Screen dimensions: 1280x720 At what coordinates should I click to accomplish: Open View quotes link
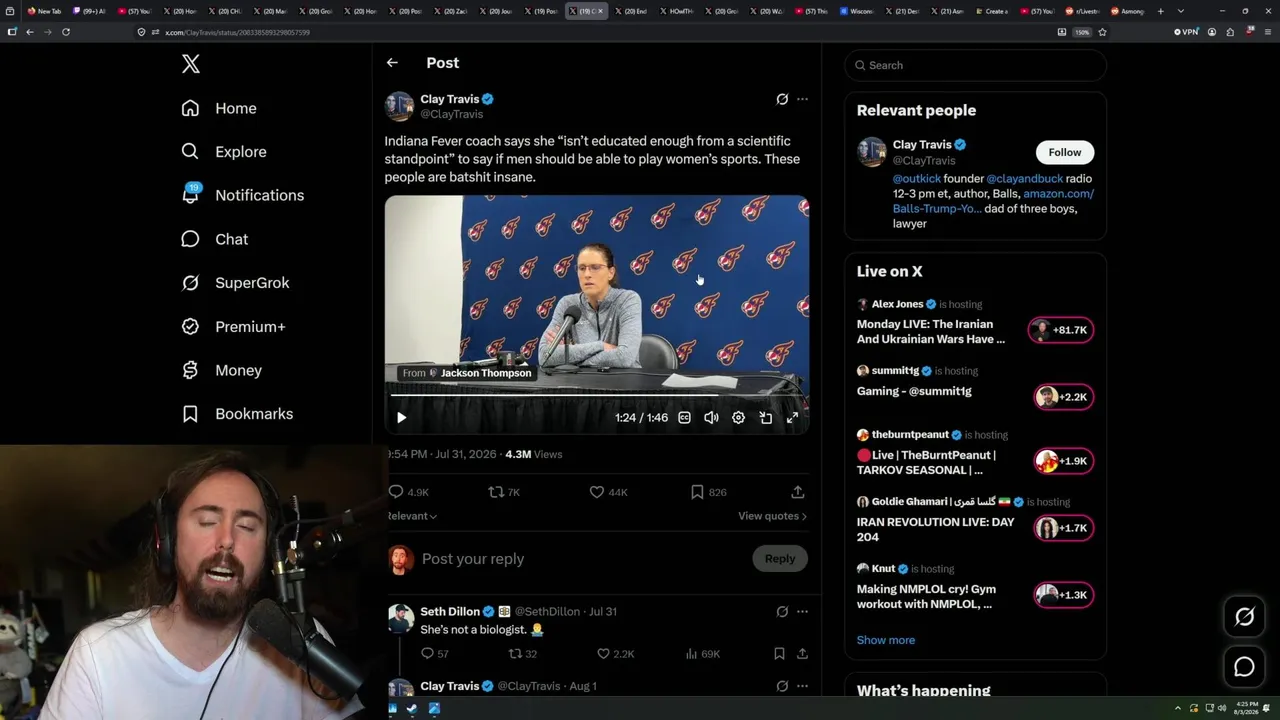772,516
